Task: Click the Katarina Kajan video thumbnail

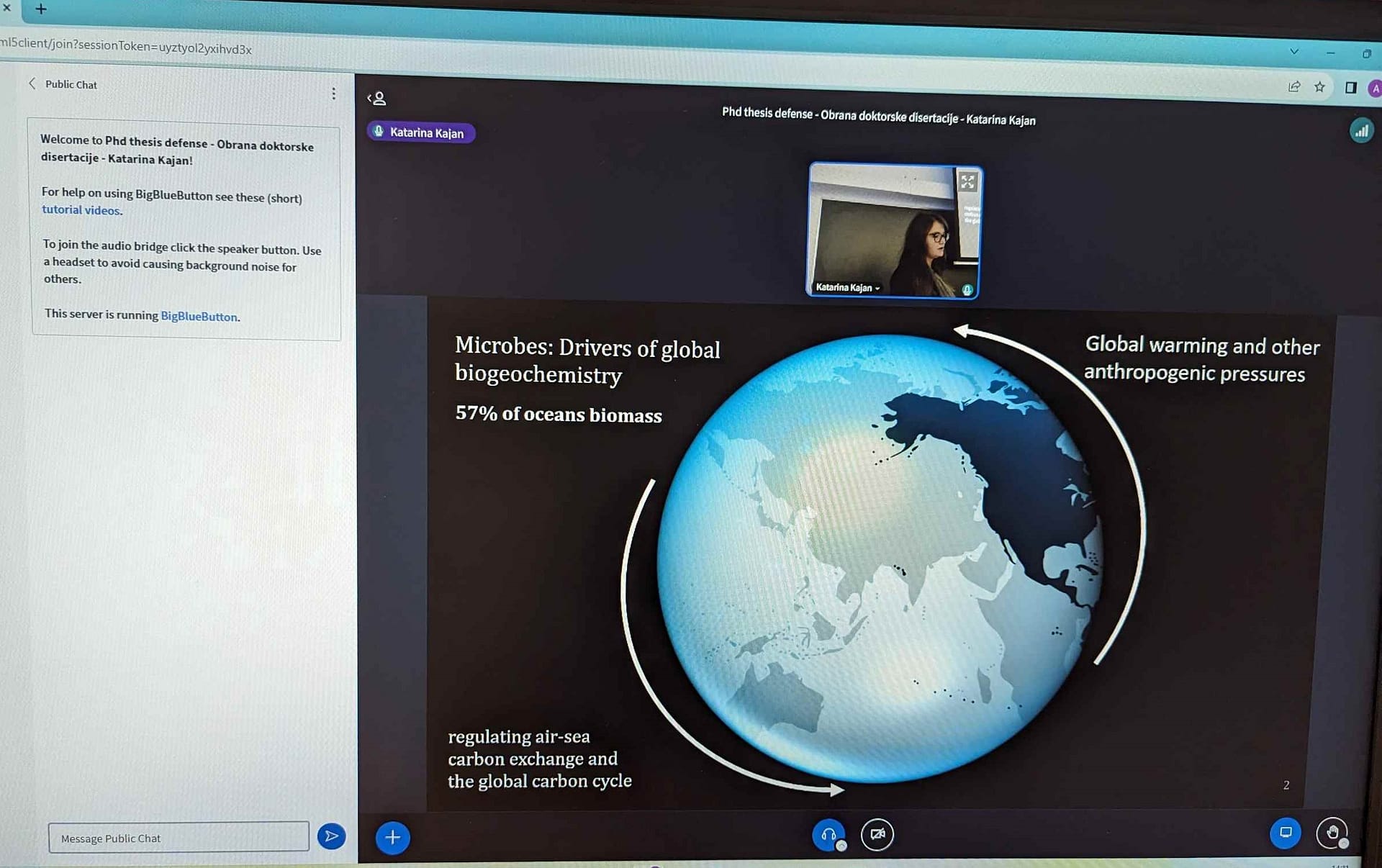Action: 895,230
